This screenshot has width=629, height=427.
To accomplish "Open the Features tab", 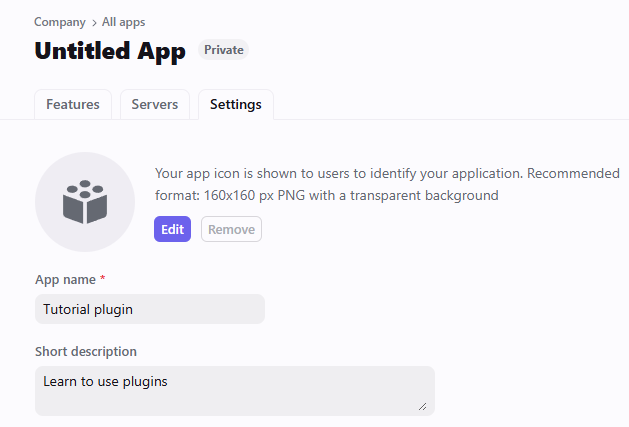I will pyautogui.click(x=73, y=104).
